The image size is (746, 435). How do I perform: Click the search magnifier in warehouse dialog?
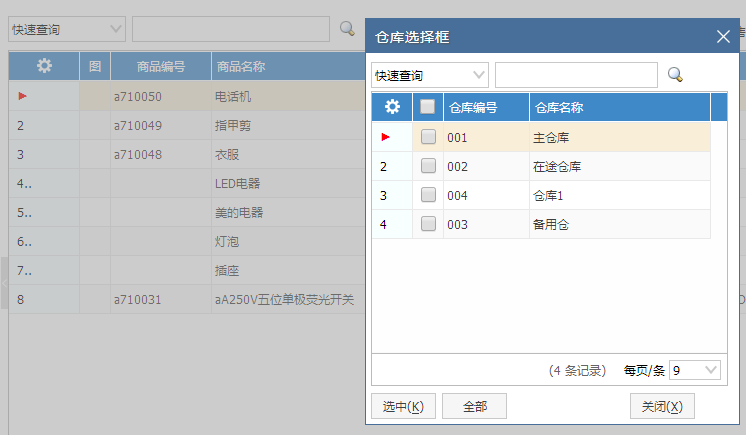675,75
